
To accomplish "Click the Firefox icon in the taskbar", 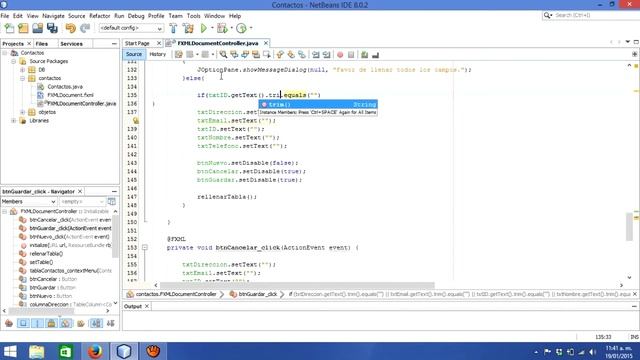I will coord(95,351).
